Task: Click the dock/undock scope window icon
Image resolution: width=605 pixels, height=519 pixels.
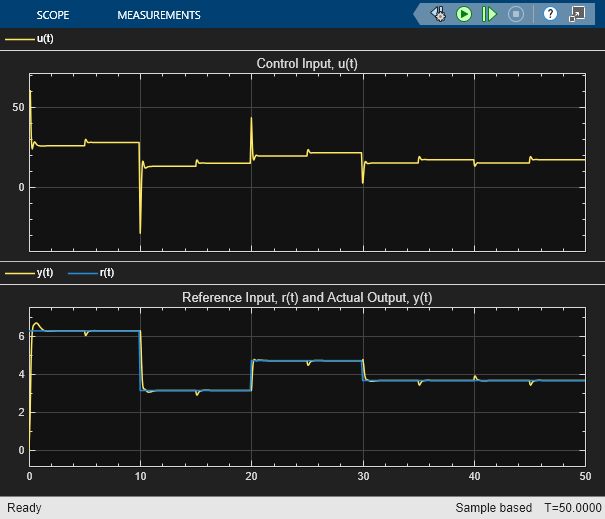Action: 577,14
